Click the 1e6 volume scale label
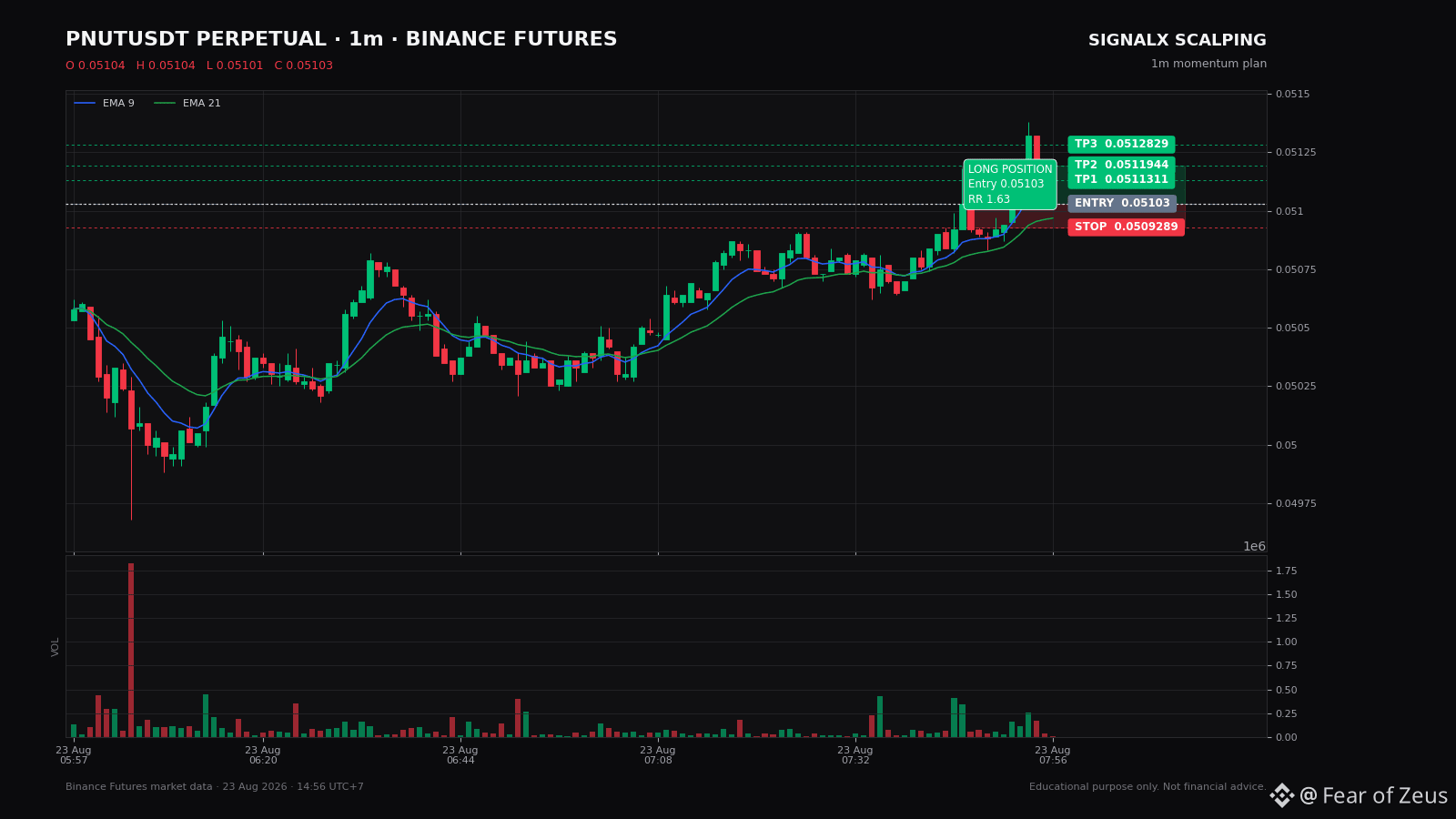 coord(1254,546)
